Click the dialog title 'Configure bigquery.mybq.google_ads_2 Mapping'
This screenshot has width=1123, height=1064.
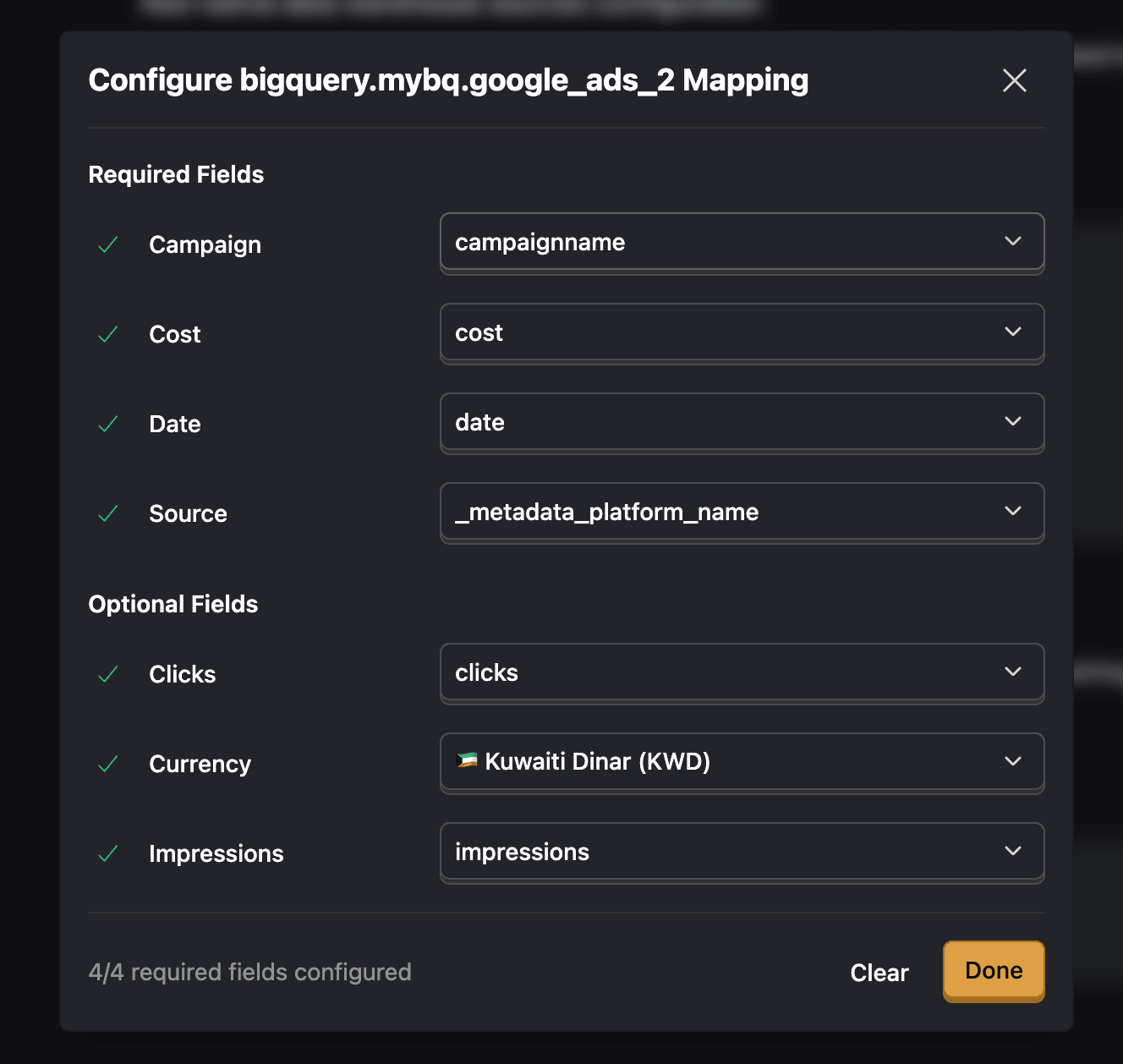click(x=449, y=81)
